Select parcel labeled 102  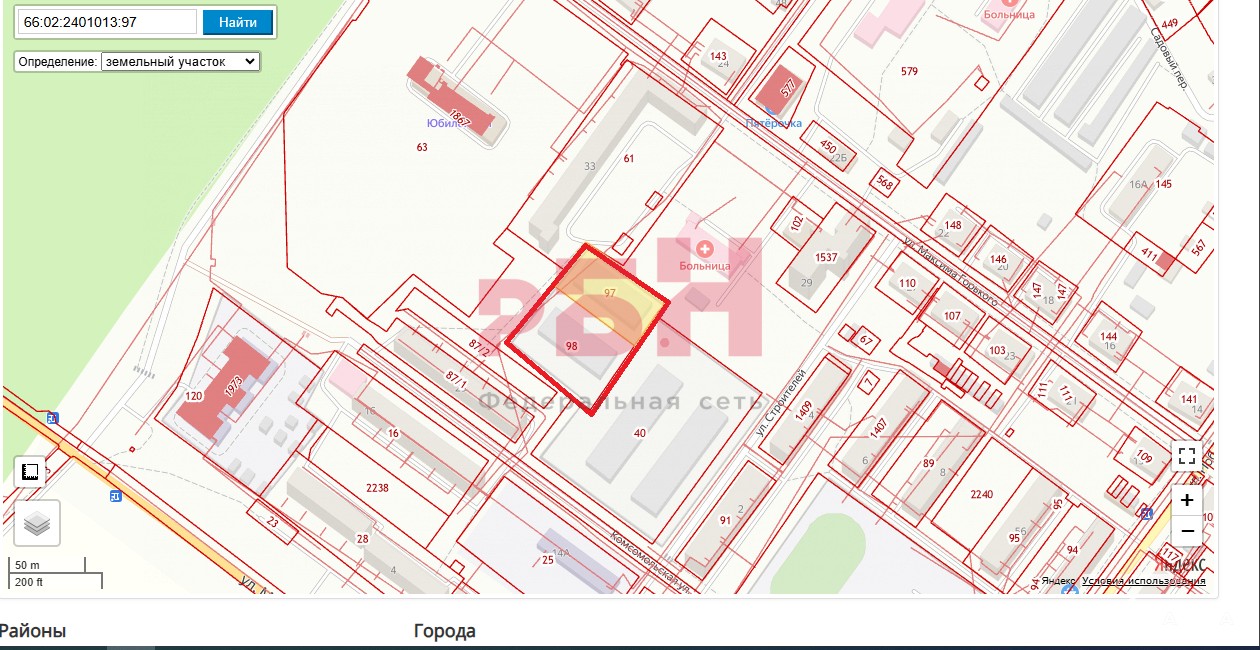click(797, 223)
